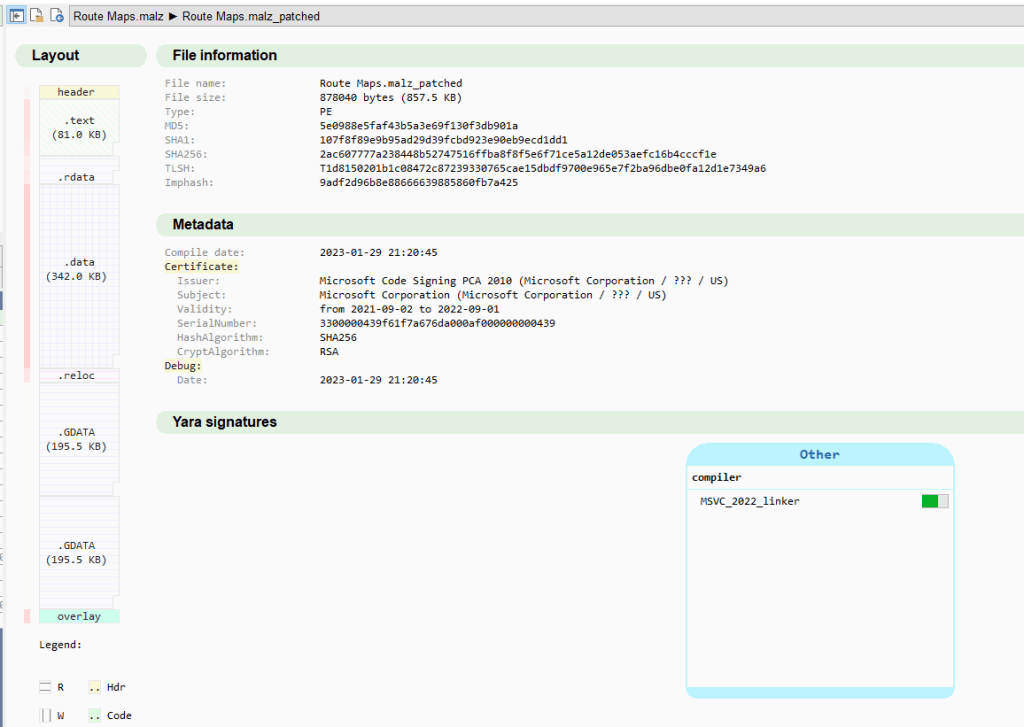Image resolution: width=1024 pixels, height=727 pixels.
Task: Select the .text section block
Action: (78, 127)
